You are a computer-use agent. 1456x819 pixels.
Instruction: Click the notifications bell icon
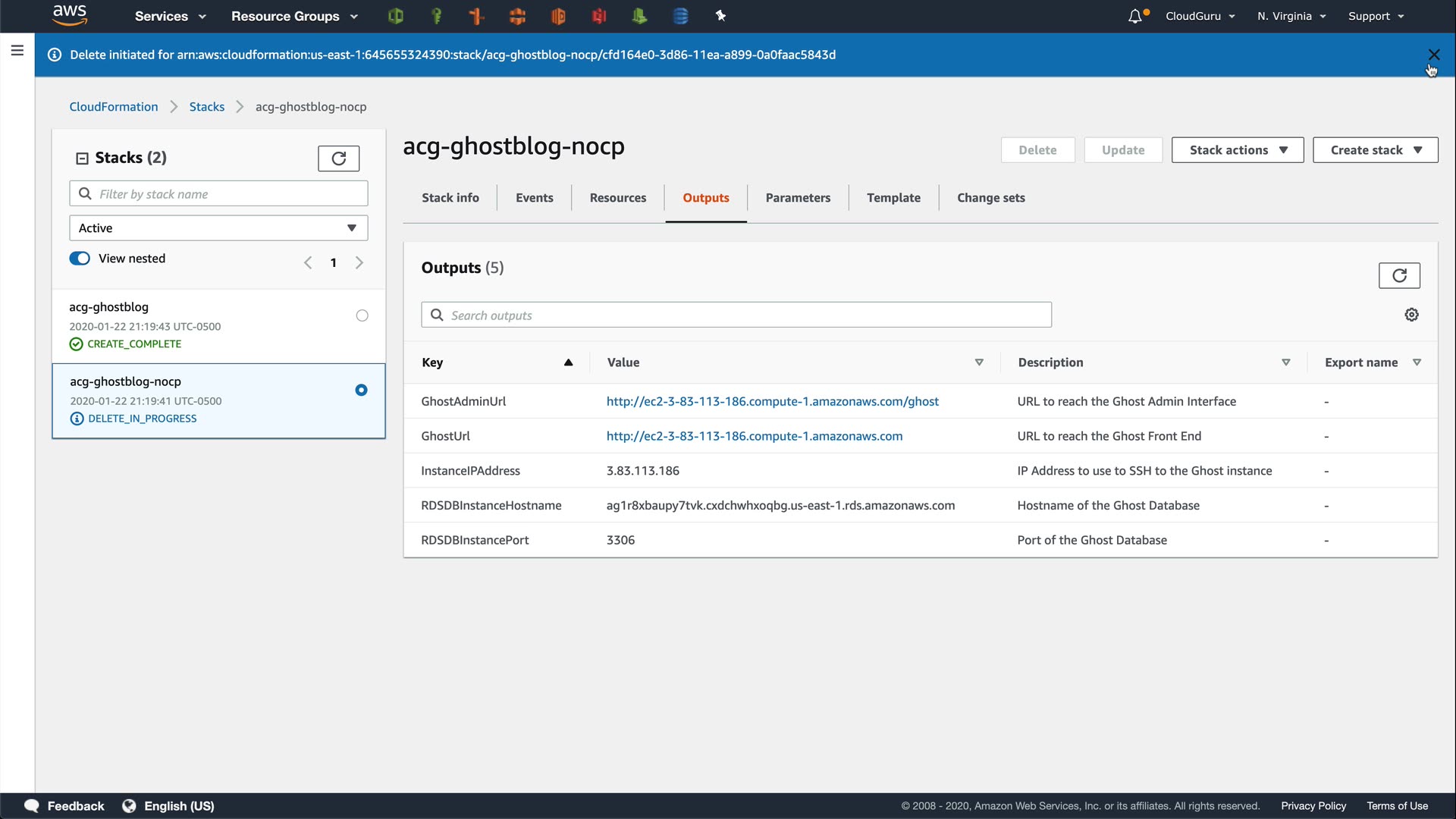click(1134, 17)
